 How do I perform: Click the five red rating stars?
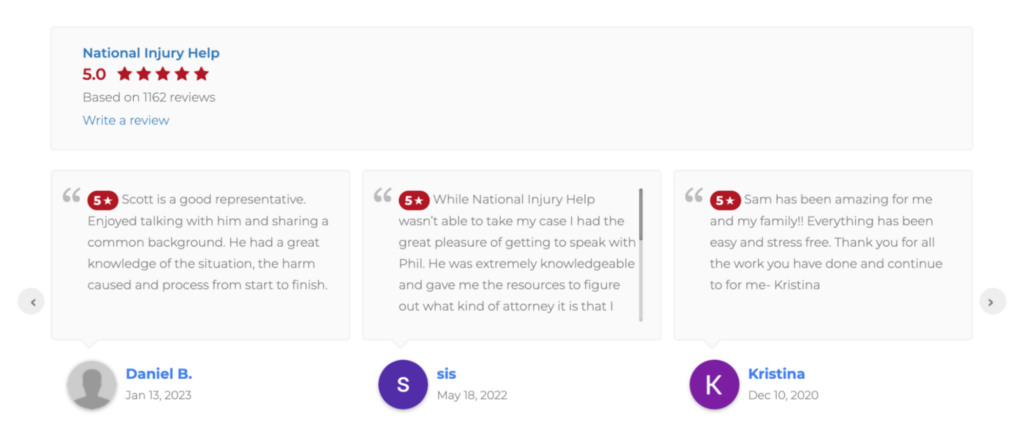pyautogui.click(x=163, y=74)
